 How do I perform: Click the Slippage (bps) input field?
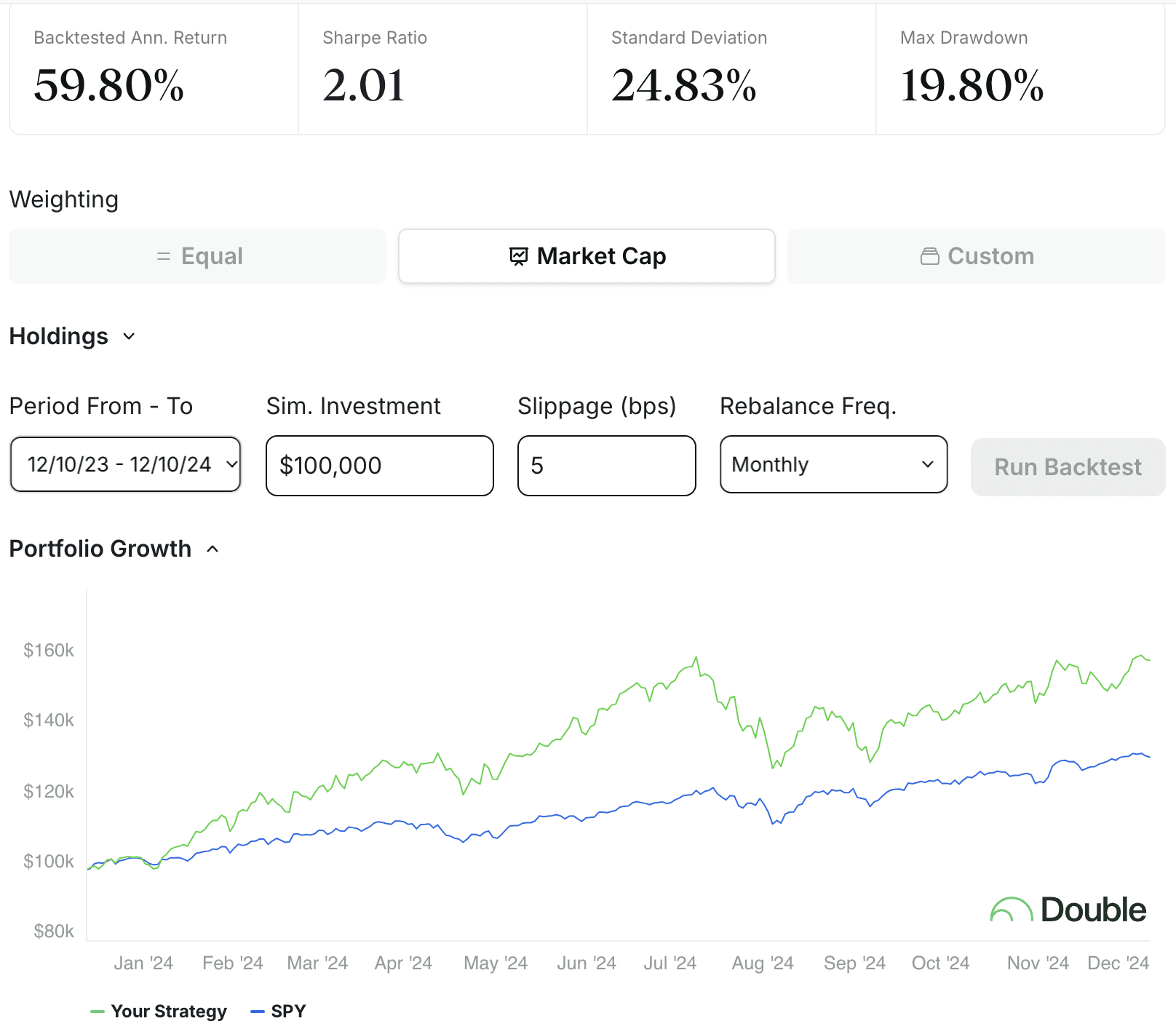point(606,466)
